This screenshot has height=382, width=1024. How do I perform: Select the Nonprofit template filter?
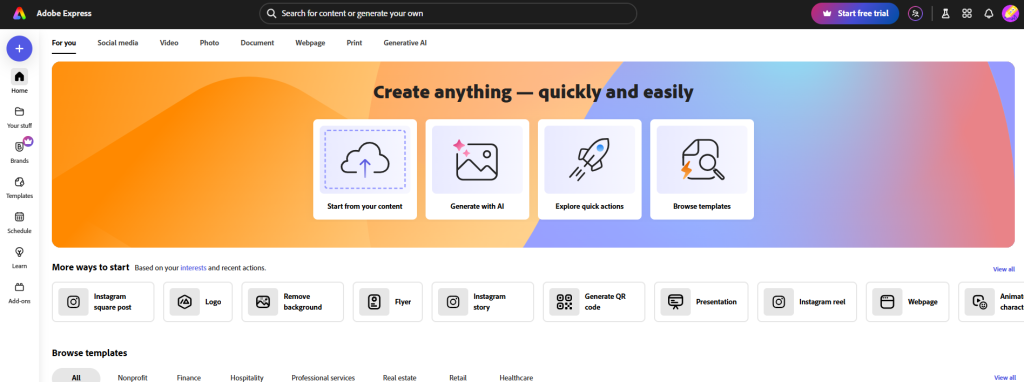[133, 377]
